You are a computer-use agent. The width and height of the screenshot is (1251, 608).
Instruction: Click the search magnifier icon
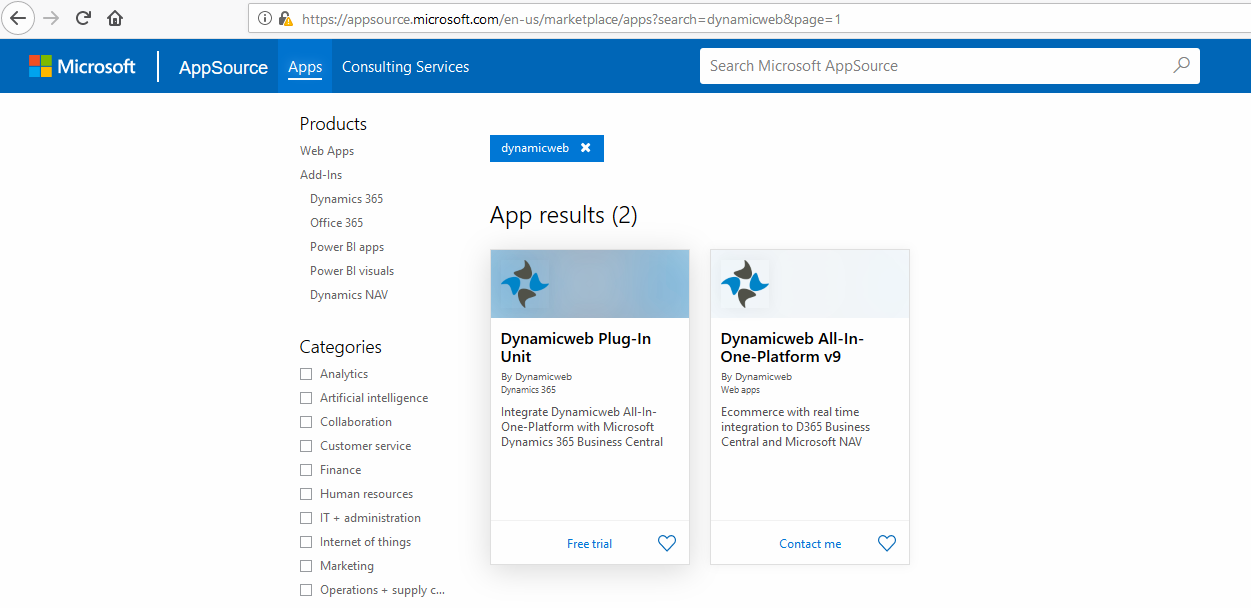click(x=1181, y=66)
